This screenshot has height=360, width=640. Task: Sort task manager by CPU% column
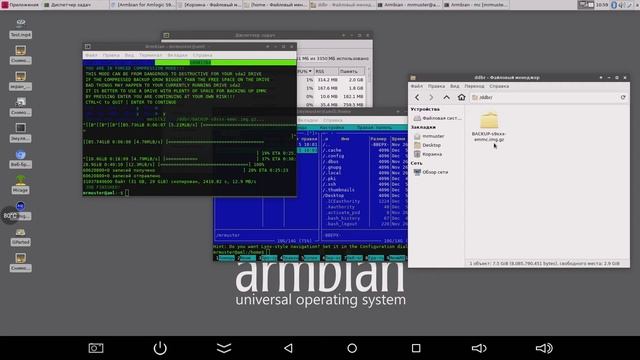coord(304,71)
